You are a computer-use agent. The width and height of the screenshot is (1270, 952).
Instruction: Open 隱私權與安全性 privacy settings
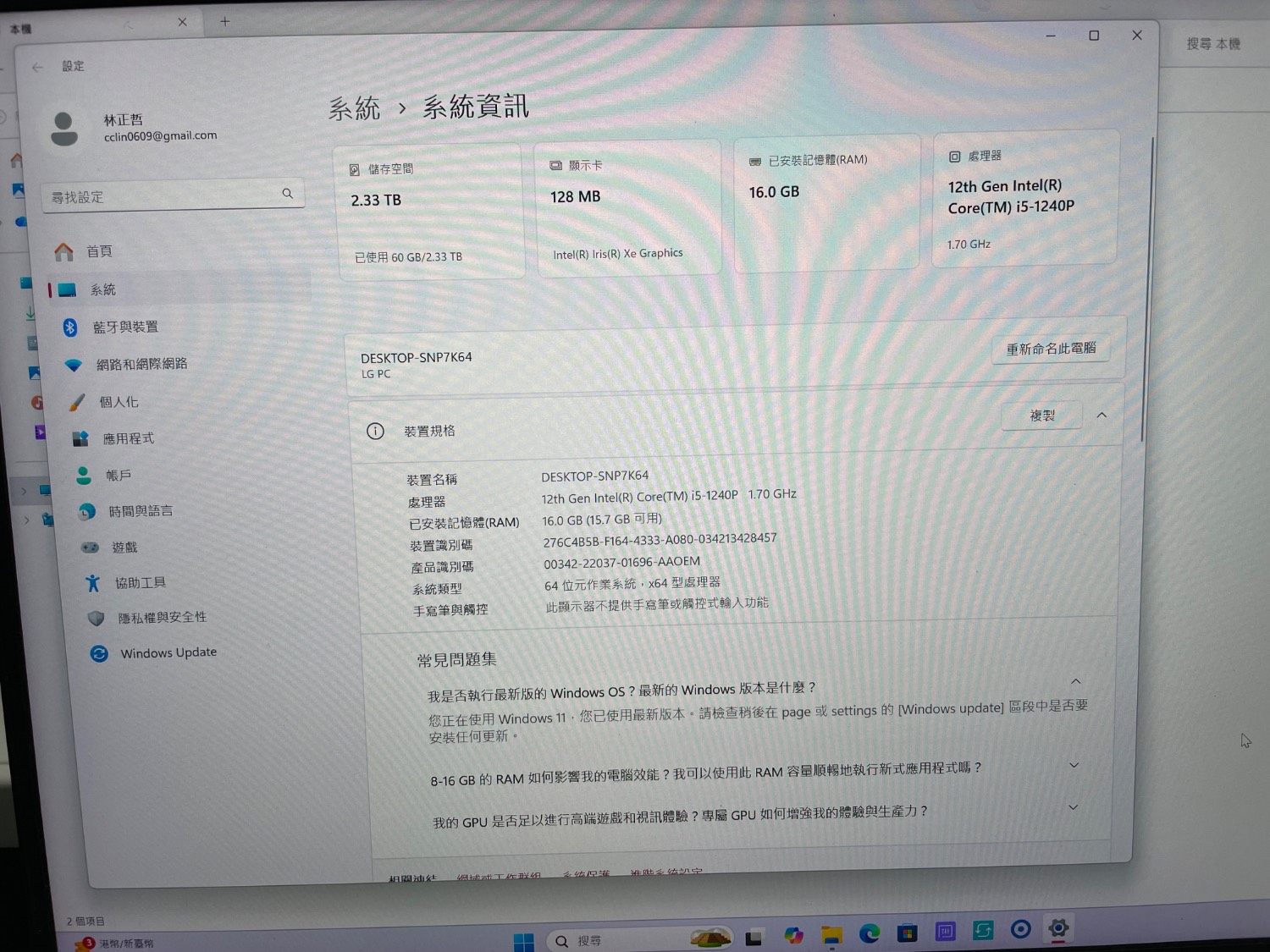[162, 618]
